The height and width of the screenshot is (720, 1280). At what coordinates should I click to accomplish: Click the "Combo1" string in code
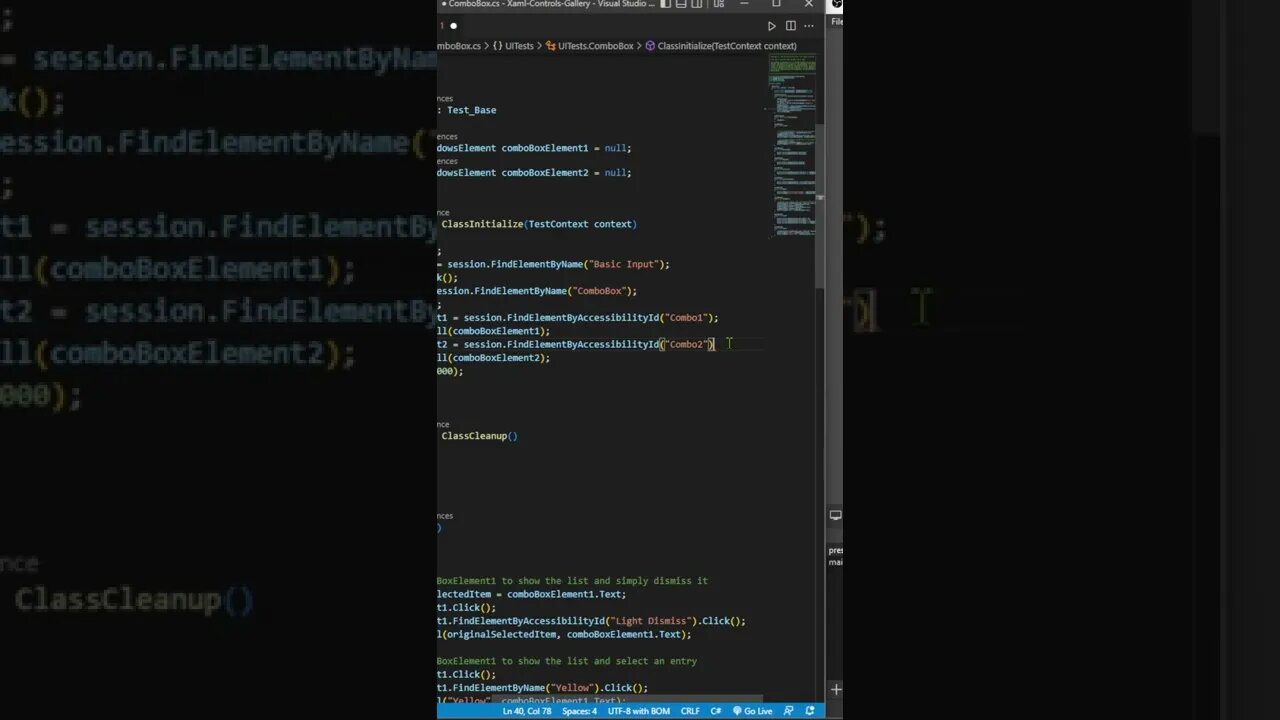[x=687, y=318]
